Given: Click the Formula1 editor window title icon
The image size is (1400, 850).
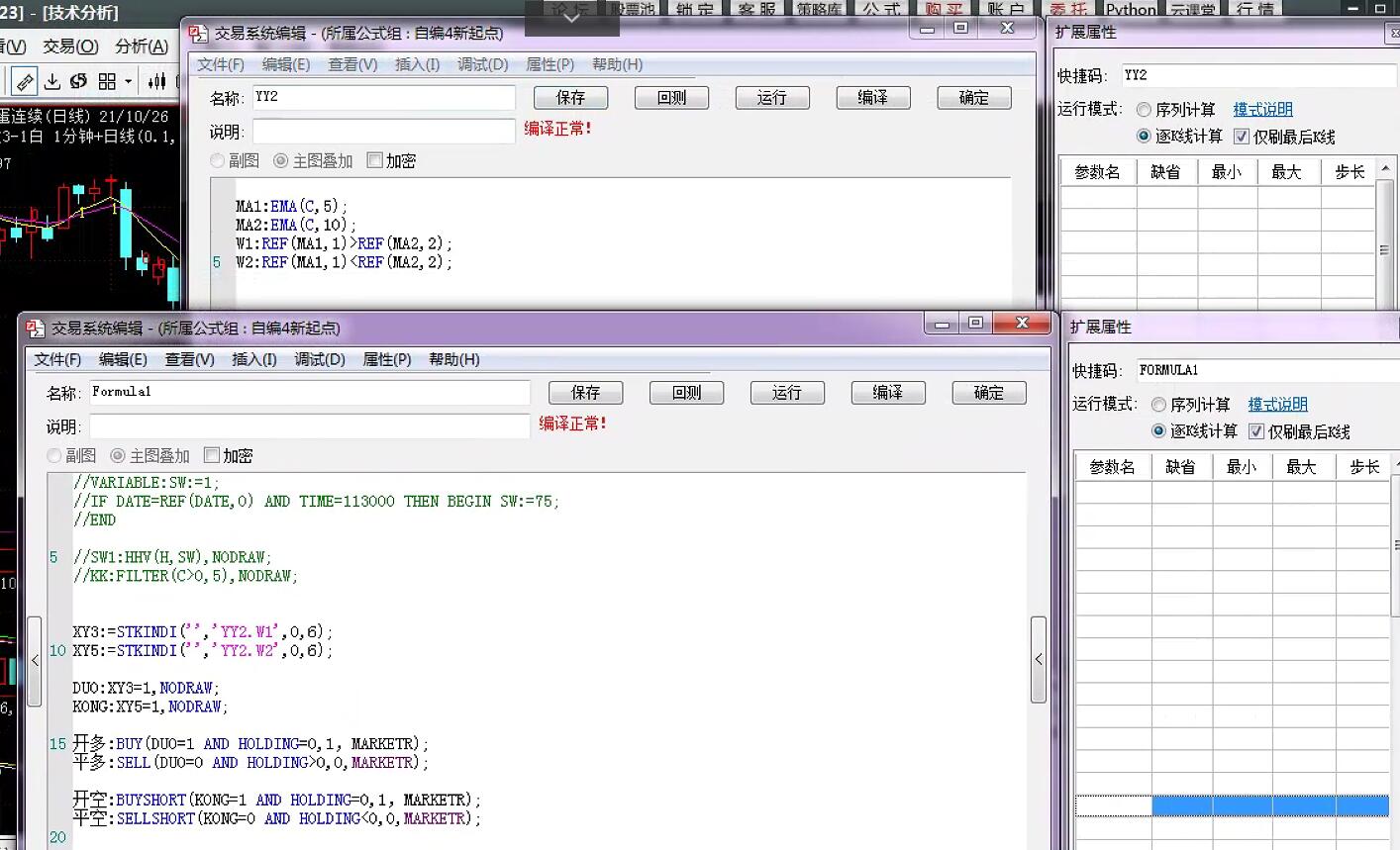Looking at the screenshot, I should pyautogui.click(x=36, y=329).
